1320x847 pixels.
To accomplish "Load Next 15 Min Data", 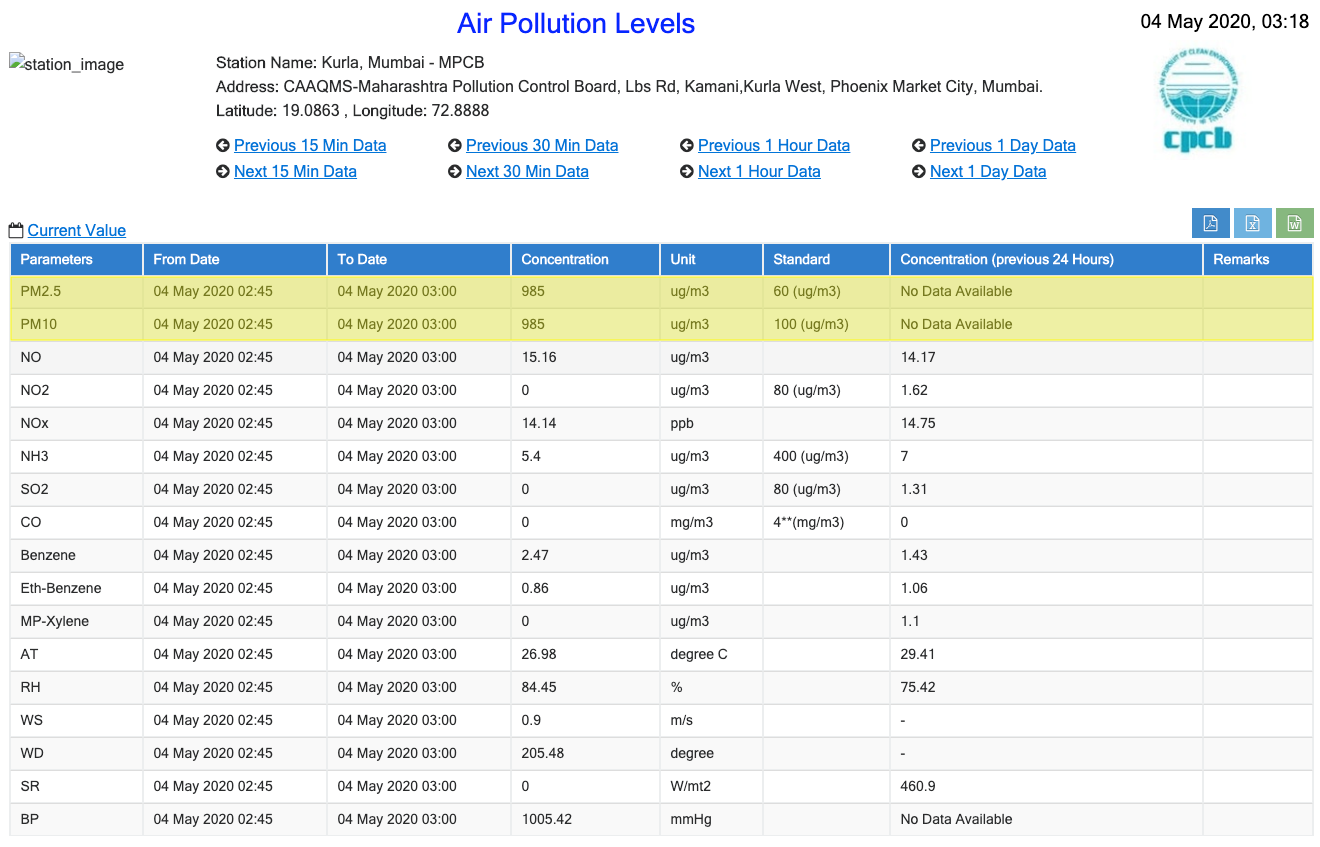I will [295, 172].
